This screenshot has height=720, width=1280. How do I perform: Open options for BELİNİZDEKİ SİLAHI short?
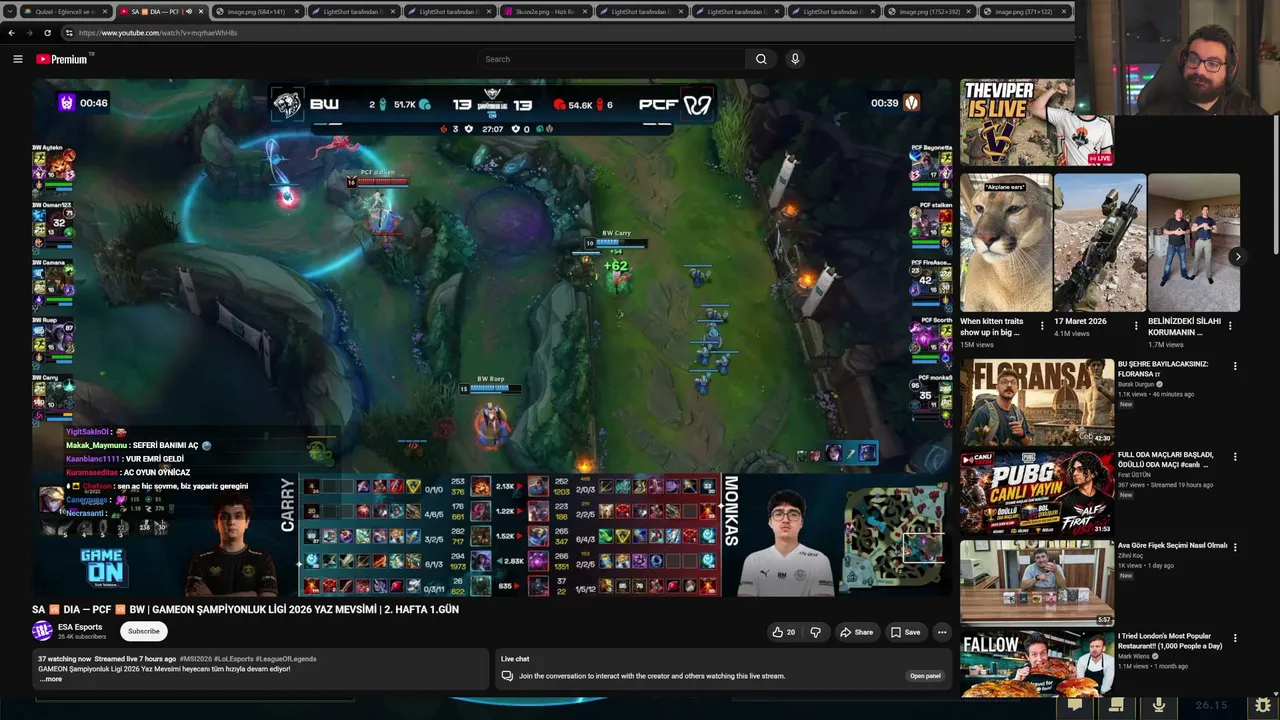click(1230, 326)
